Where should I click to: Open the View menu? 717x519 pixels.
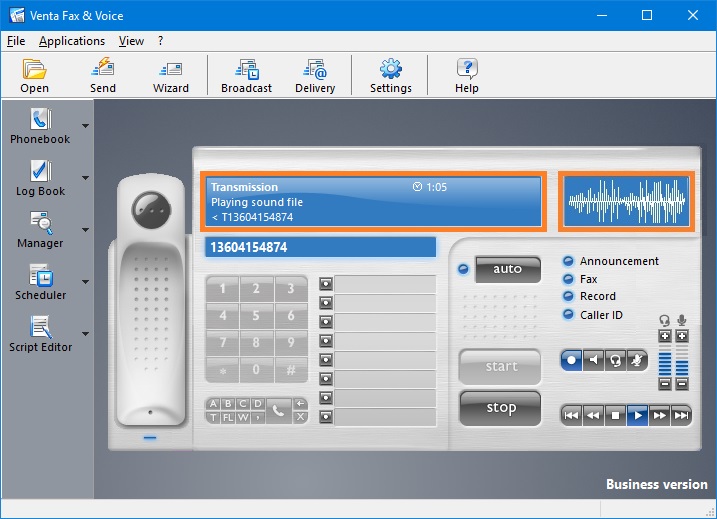click(131, 41)
